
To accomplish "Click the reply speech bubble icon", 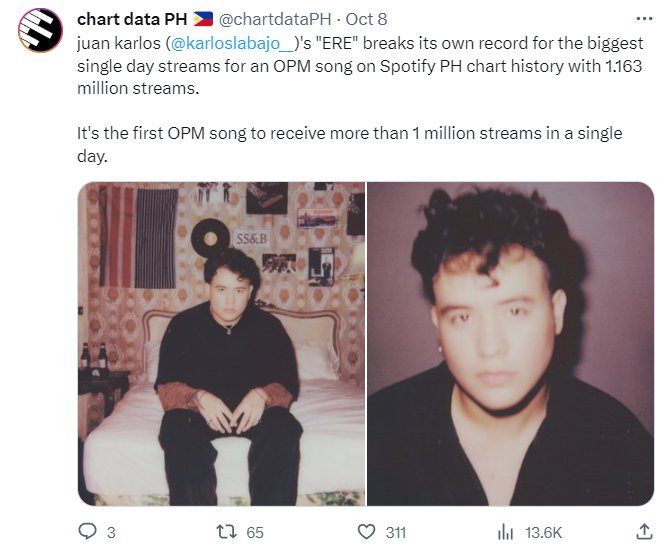I will click(x=87, y=532).
